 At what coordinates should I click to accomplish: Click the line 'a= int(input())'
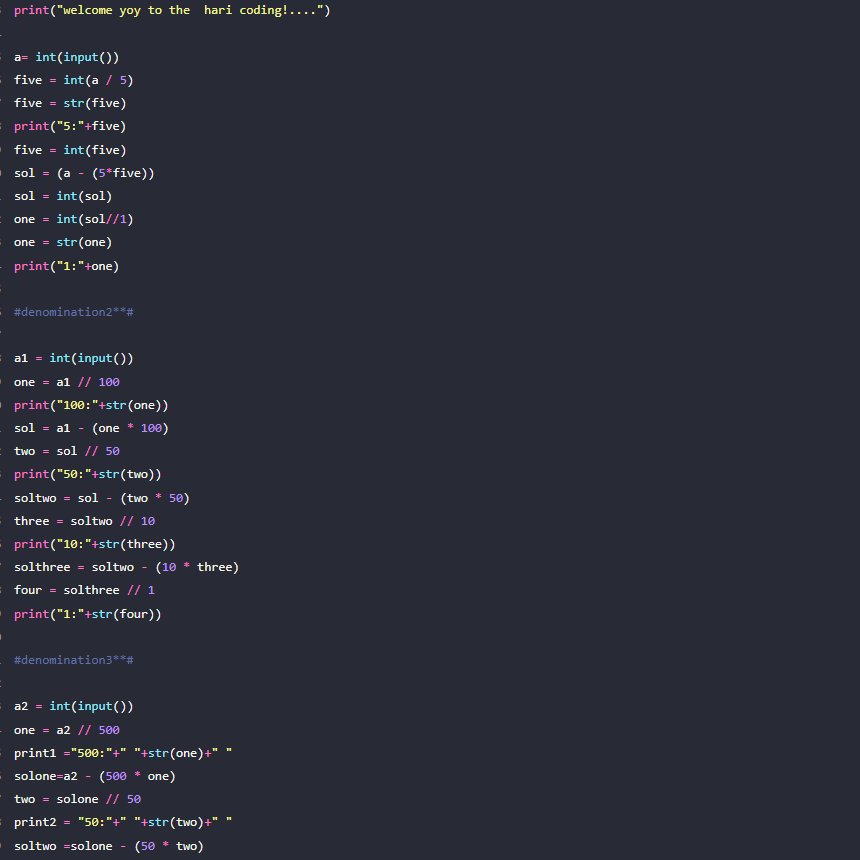pos(66,57)
